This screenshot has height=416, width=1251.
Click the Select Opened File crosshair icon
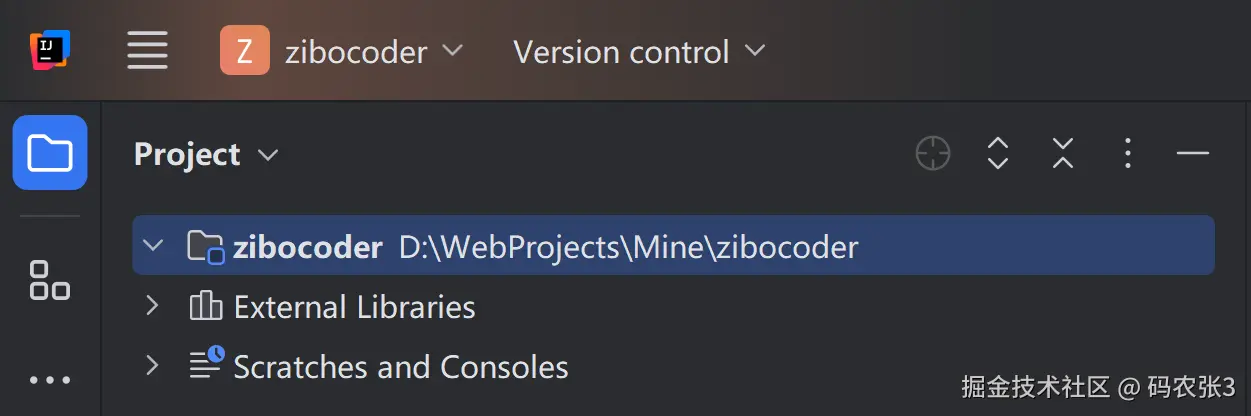point(932,154)
